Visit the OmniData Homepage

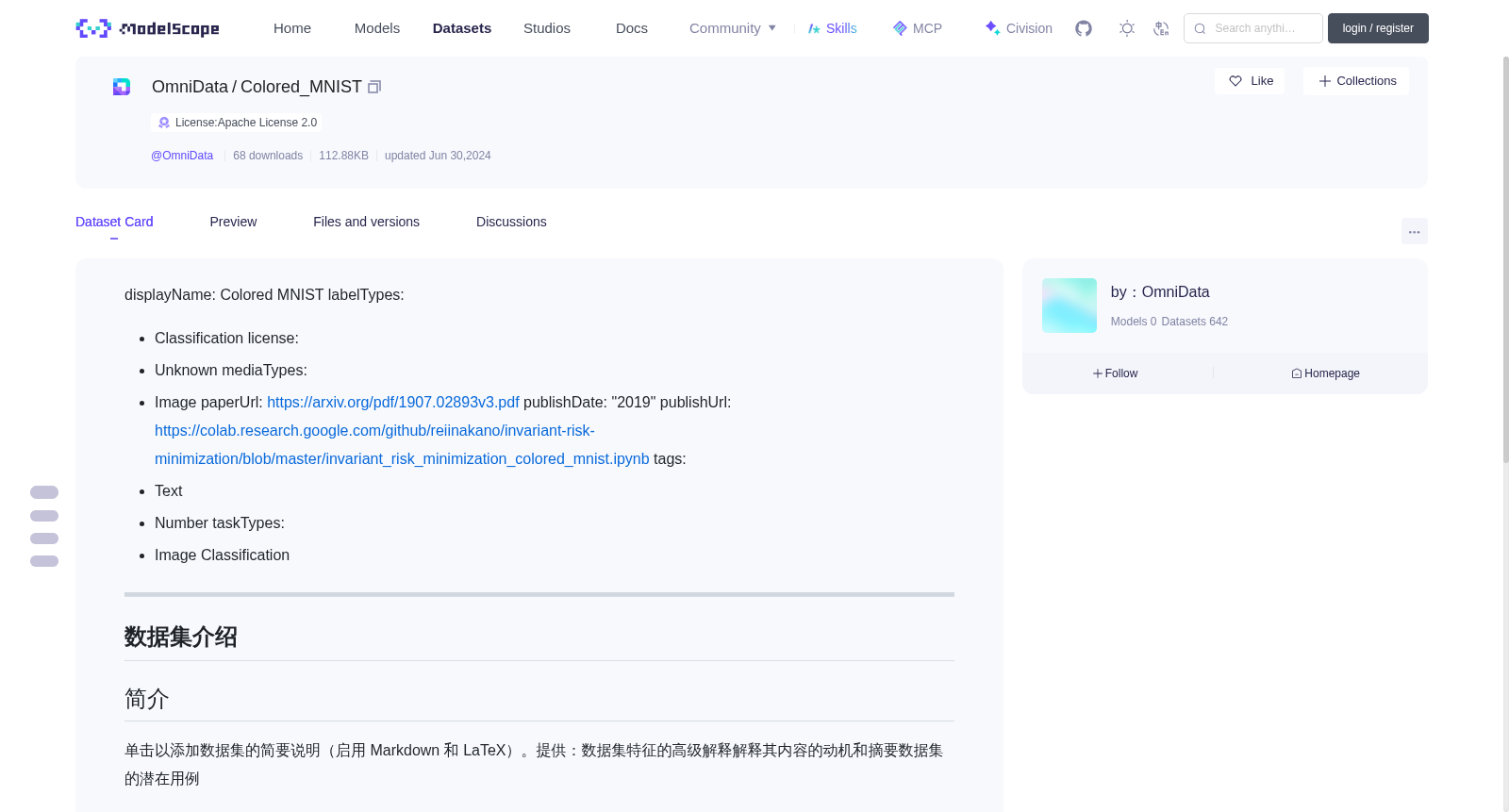[x=1326, y=373]
